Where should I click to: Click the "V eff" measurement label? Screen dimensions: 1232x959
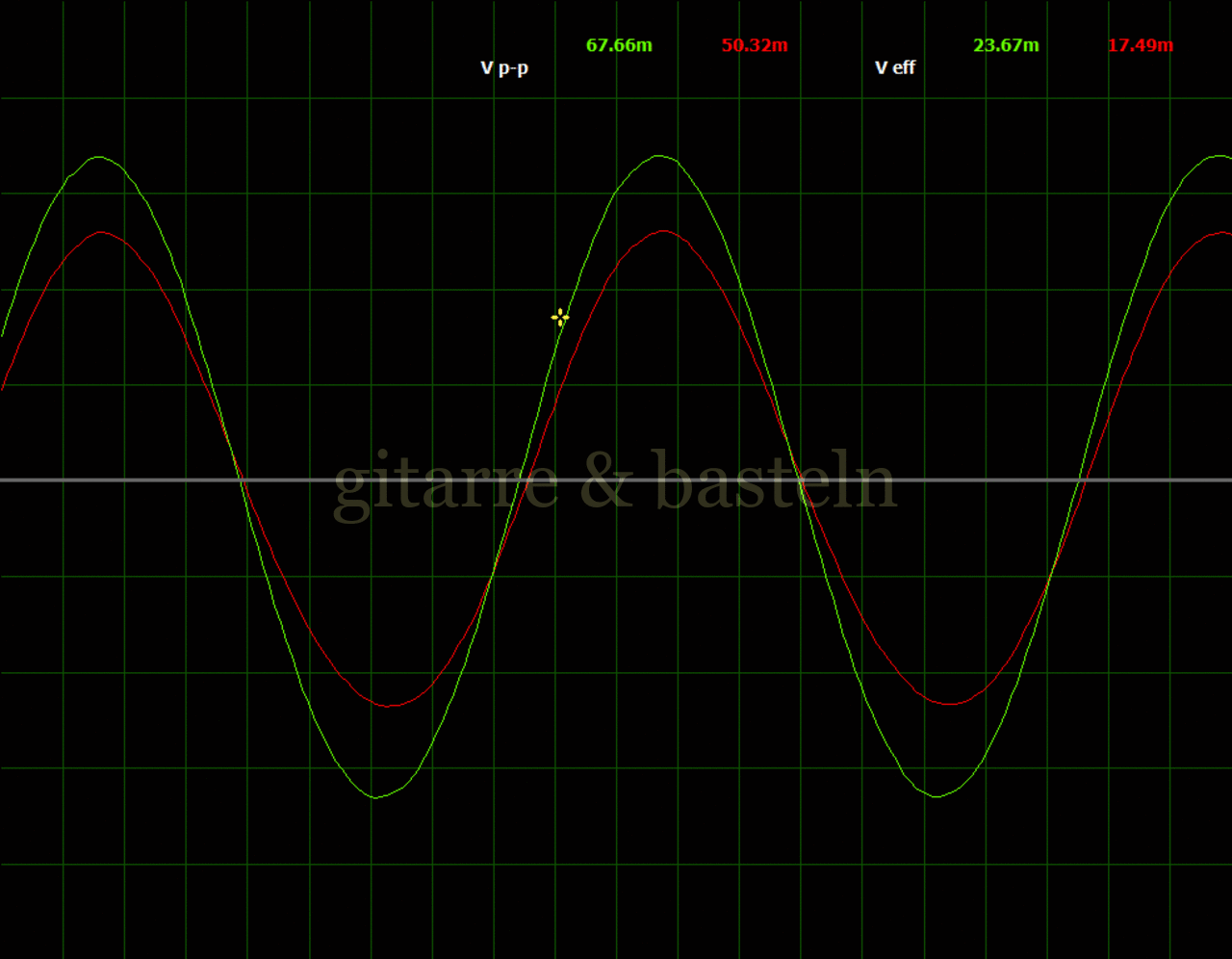[895, 67]
